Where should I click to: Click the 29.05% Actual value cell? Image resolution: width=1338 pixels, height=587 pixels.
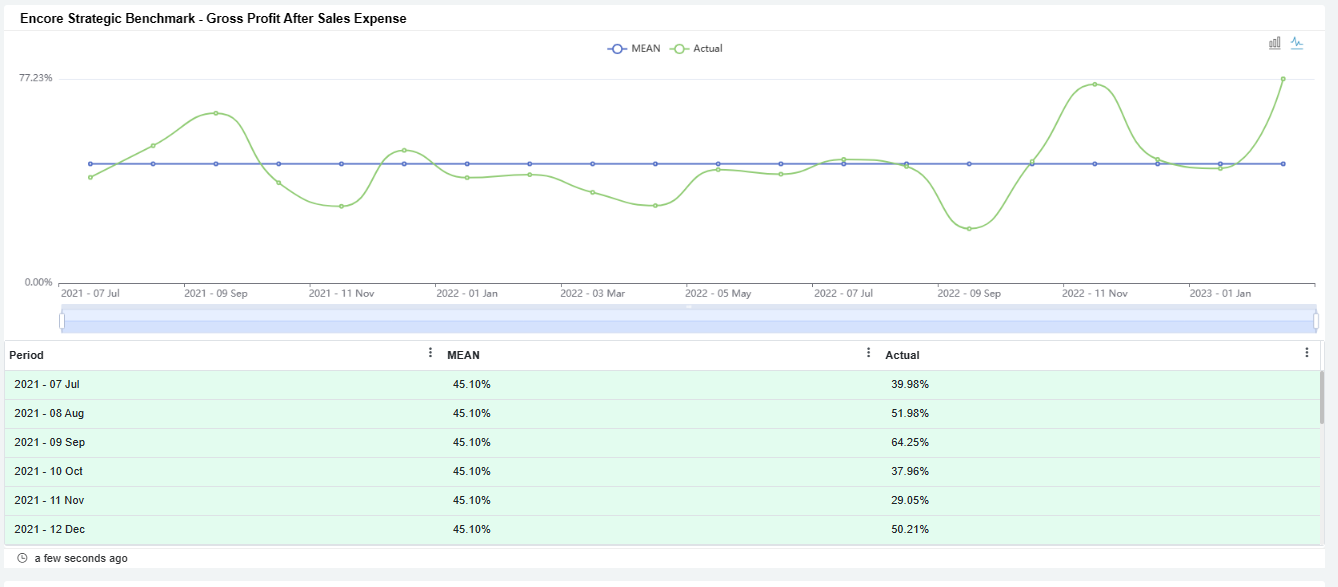(x=909, y=500)
